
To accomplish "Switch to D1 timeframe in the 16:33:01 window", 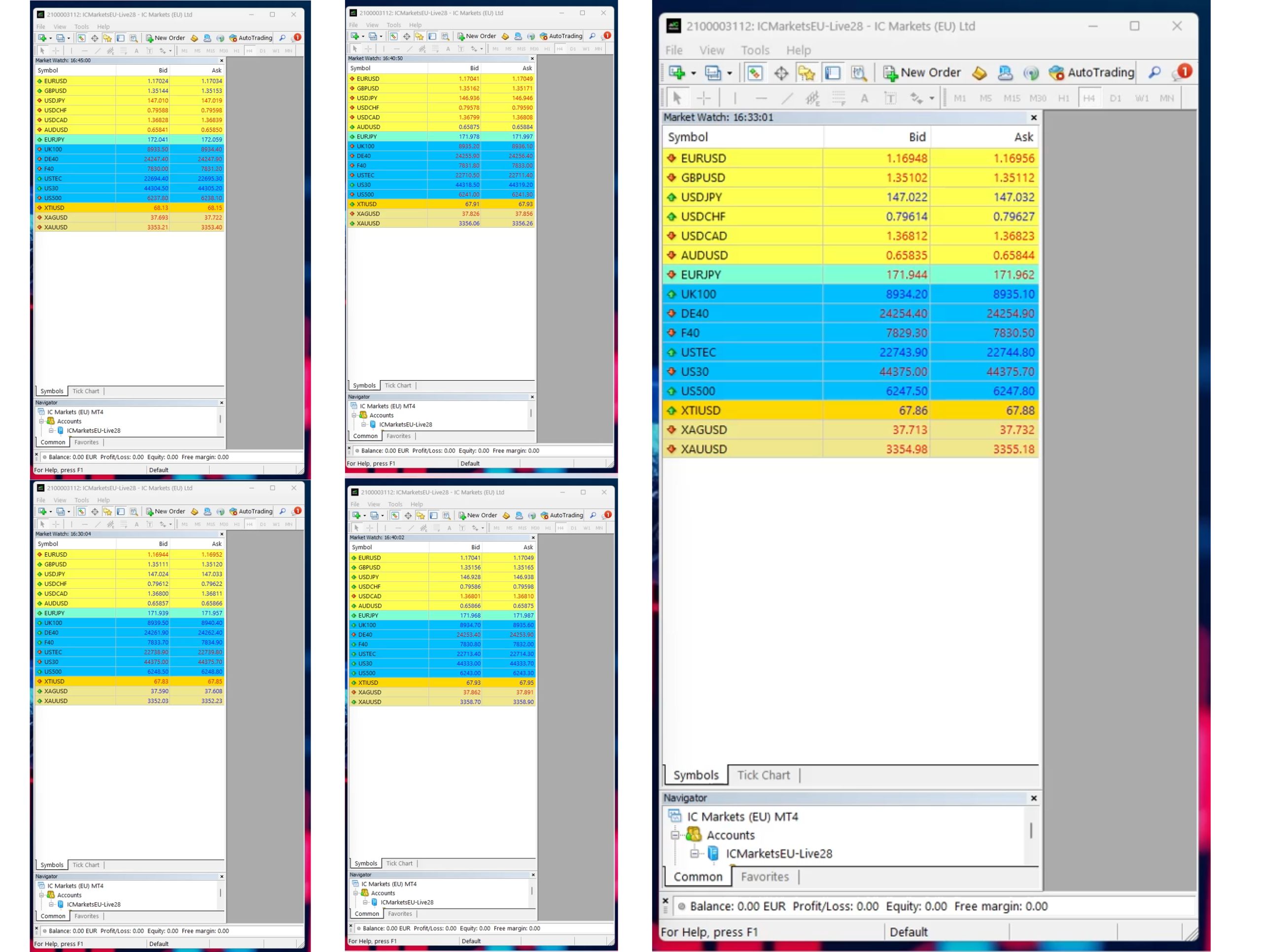I will (x=1116, y=98).
